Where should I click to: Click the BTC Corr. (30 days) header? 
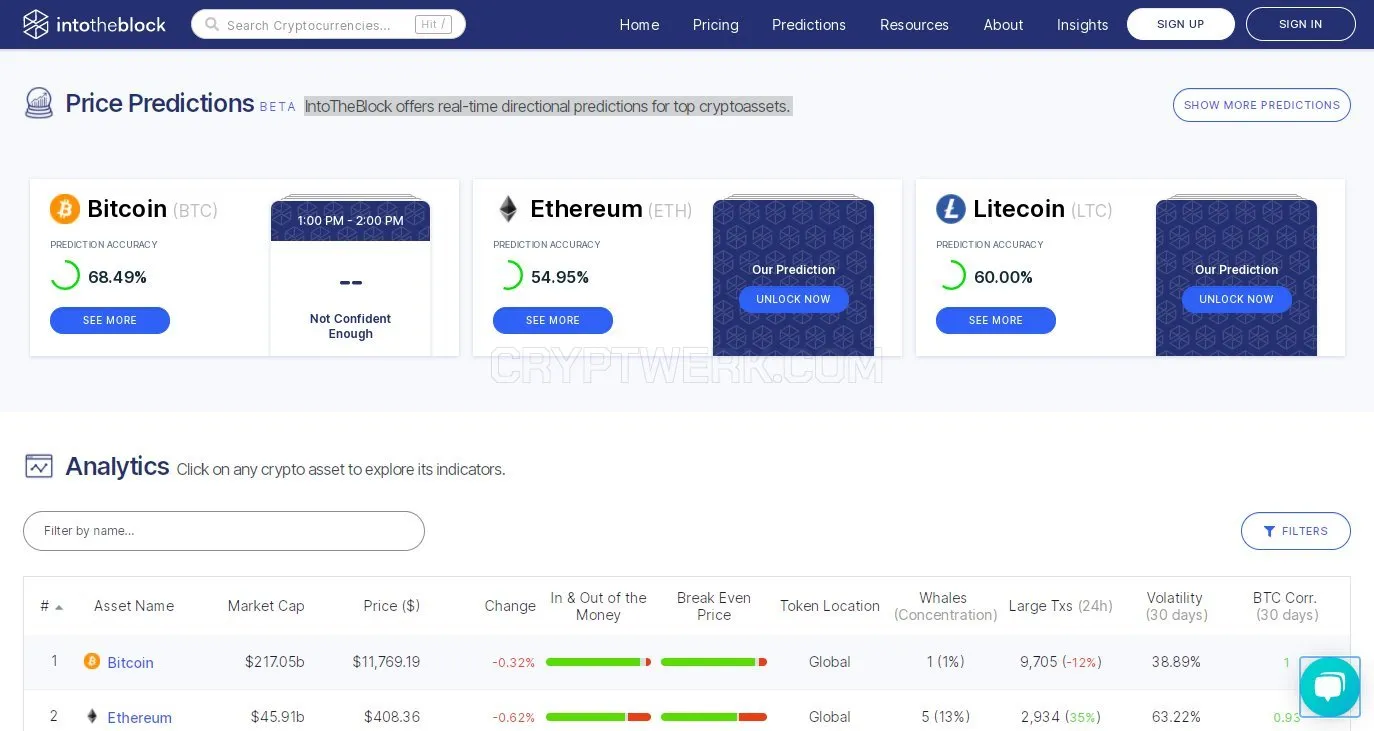pos(1285,606)
